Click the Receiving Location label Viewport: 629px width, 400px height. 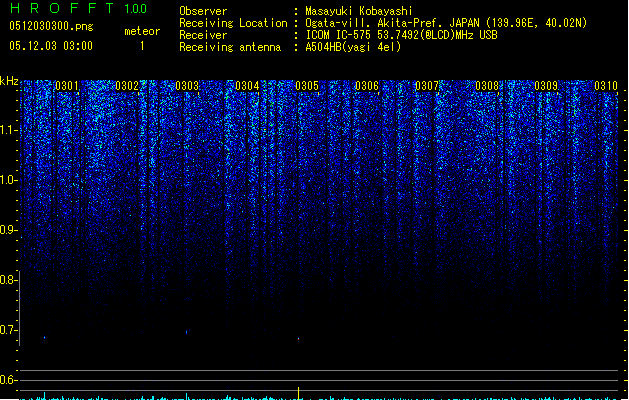pyautogui.click(x=233, y=23)
